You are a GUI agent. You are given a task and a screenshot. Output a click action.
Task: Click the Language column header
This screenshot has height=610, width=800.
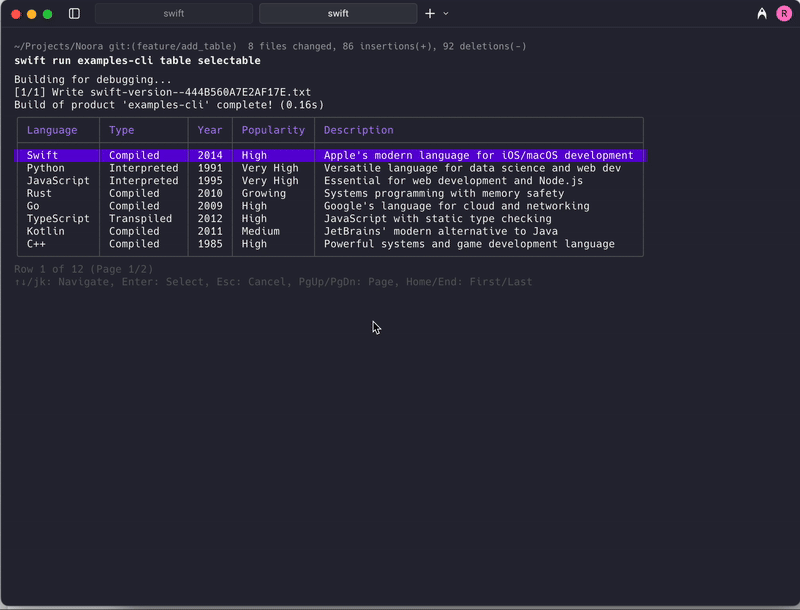tap(53, 130)
